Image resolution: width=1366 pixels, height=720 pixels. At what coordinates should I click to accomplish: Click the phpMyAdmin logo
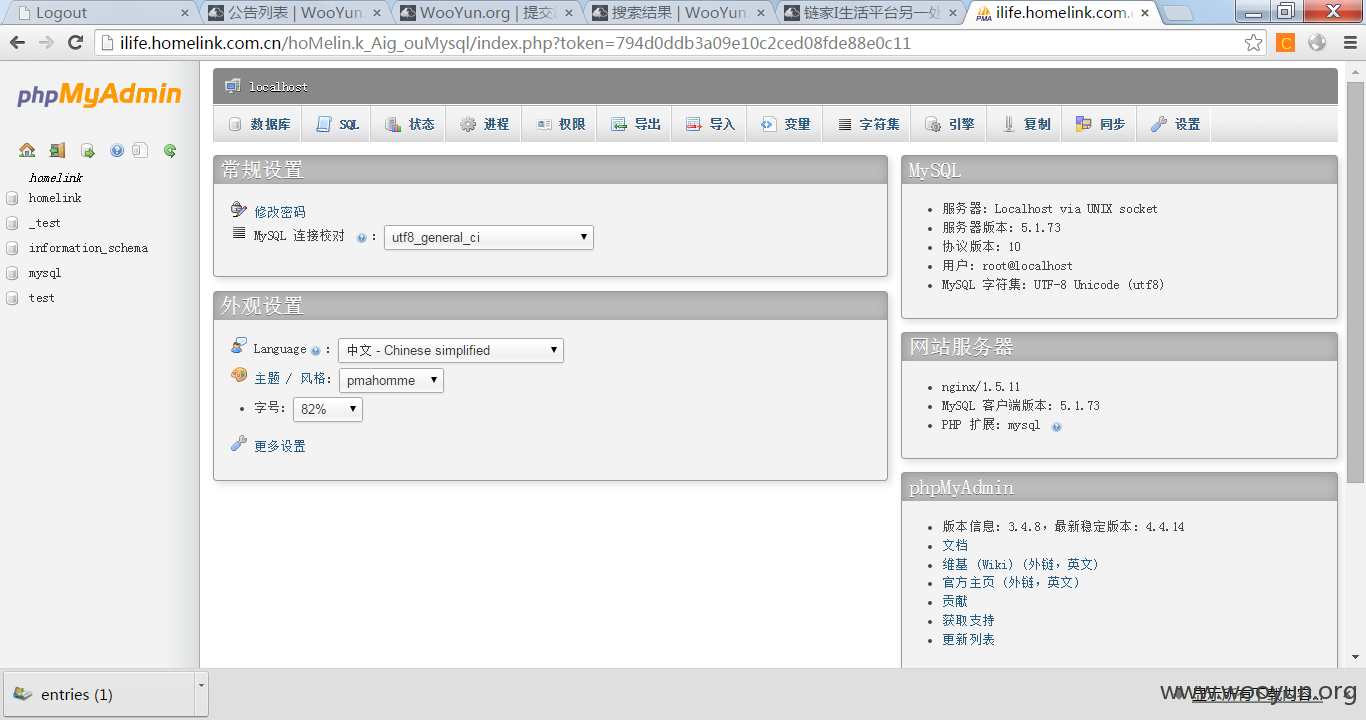[x=99, y=95]
